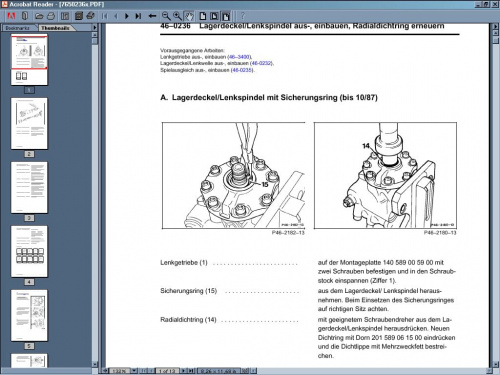
Task: Go to last page via status bar
Action: [191, 371]
